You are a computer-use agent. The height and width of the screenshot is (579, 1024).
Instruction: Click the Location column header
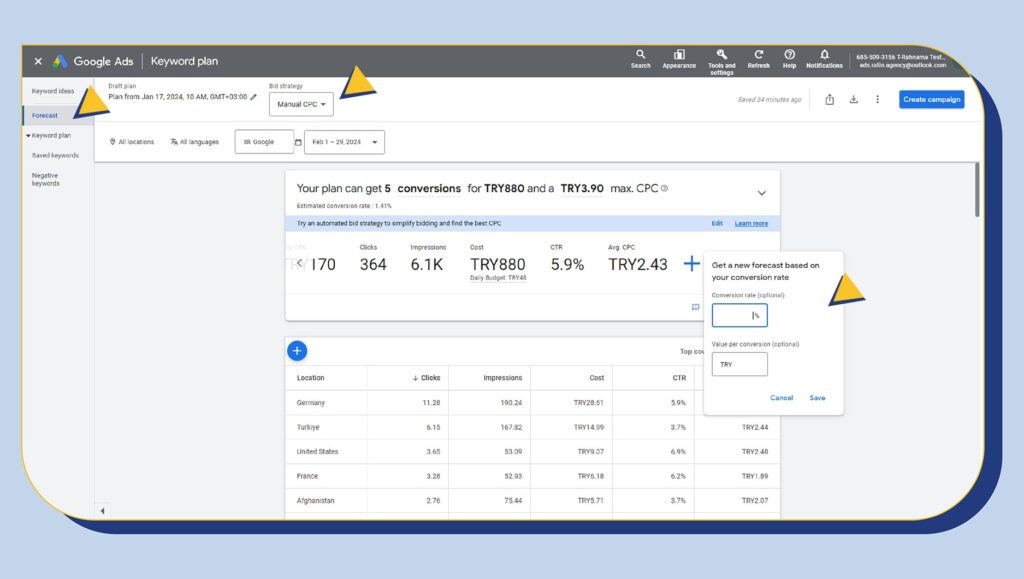[x=310, y=378]
